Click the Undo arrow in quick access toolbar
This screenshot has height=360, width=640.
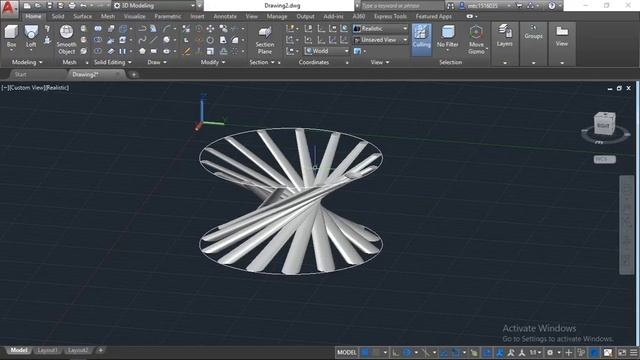click(83, 6)
